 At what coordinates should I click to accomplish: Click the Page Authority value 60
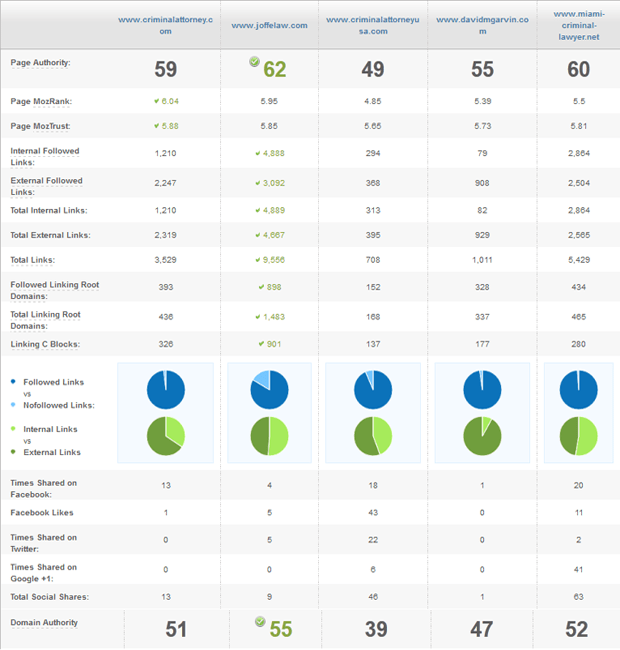(x=579, y=69)
